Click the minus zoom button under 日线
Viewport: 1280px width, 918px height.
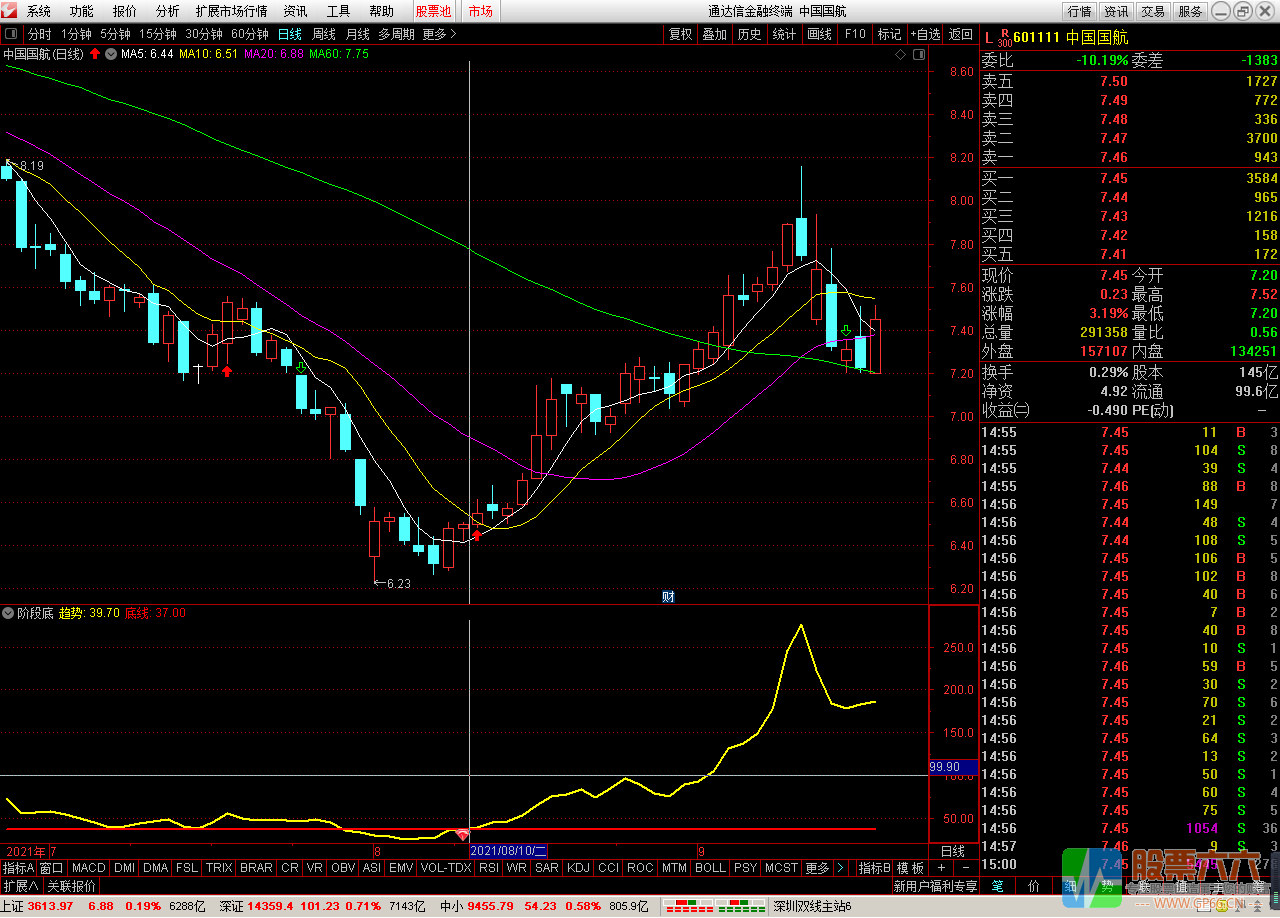(x=965, y=868)
